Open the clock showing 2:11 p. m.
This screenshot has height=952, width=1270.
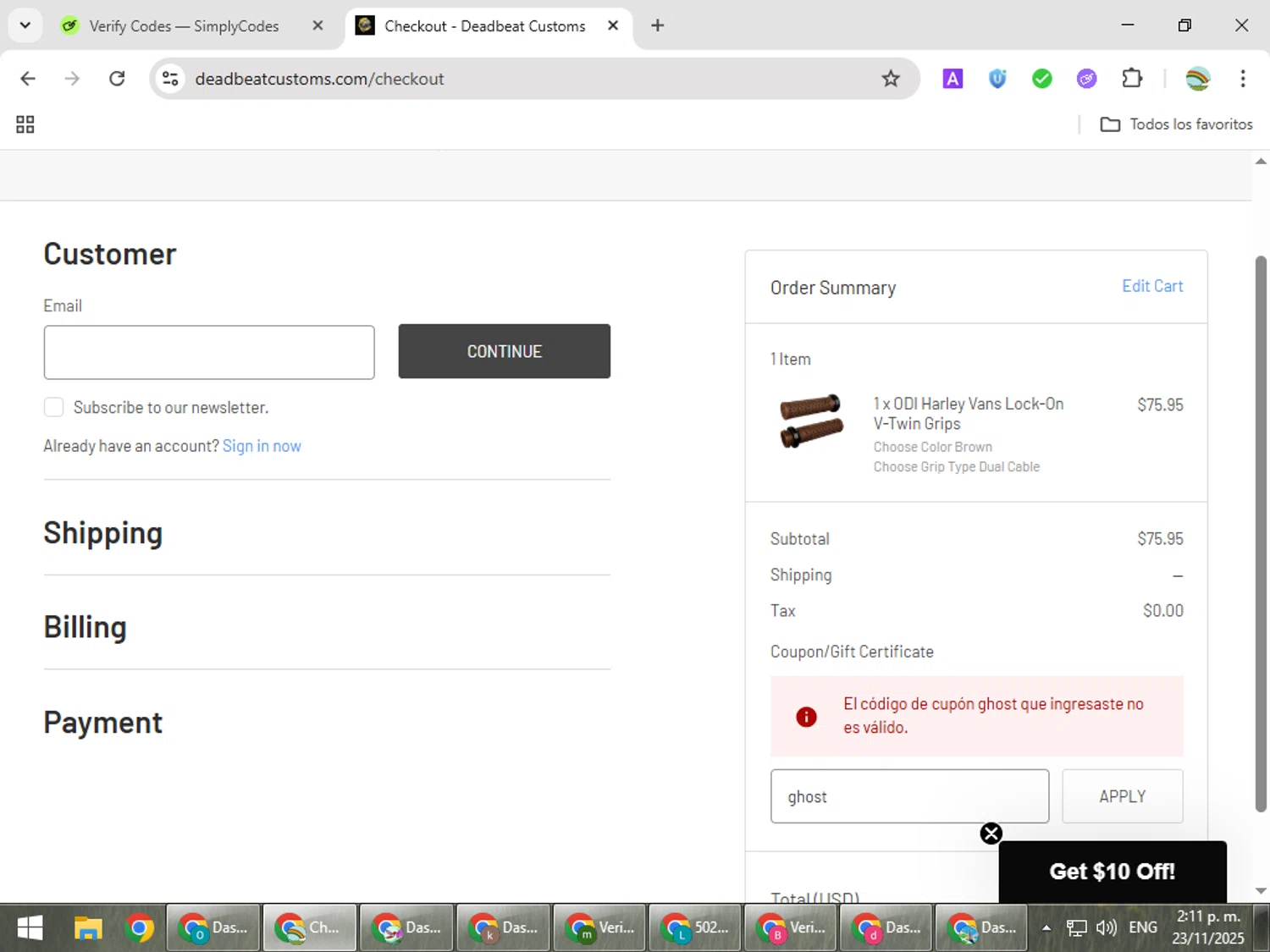pyautogui.click(x=1208, y=927)
